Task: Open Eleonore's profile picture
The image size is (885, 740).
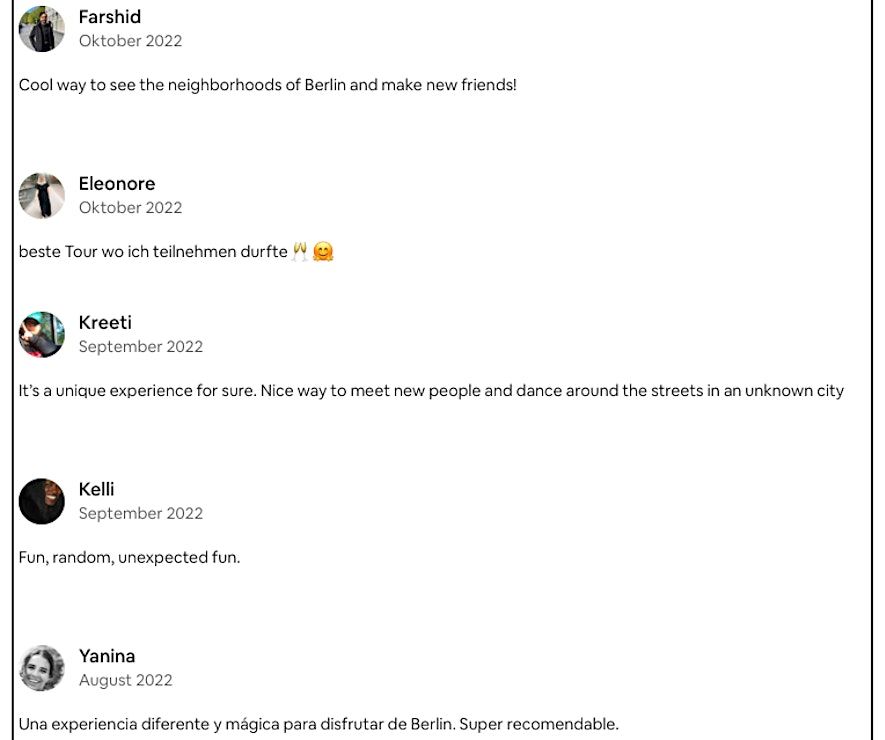Action: [x=42, y=196]
